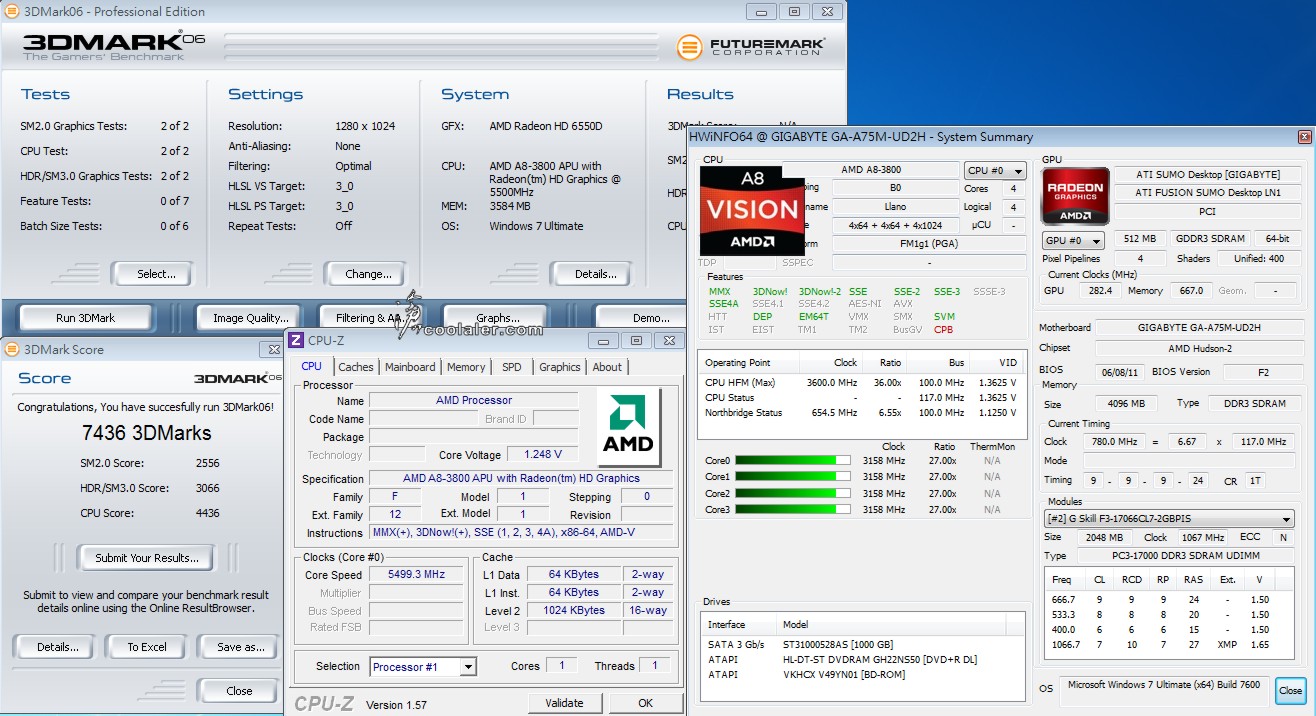Click the 1066.7 XMP timing row
1316x716 pixels.
pyautogui.click(x=1167, y=645)
